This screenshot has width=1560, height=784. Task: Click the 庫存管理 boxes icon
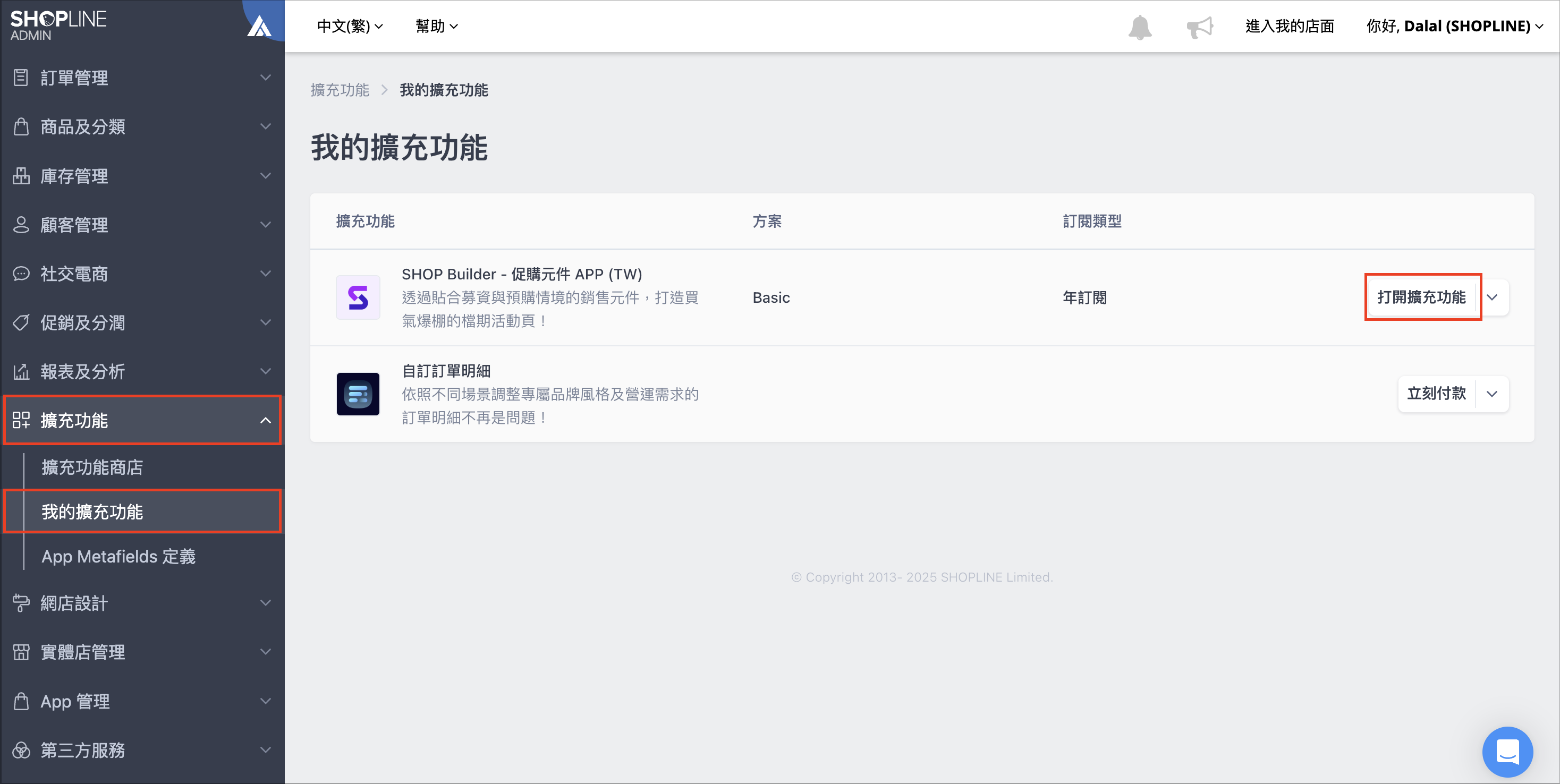[21, 176]
